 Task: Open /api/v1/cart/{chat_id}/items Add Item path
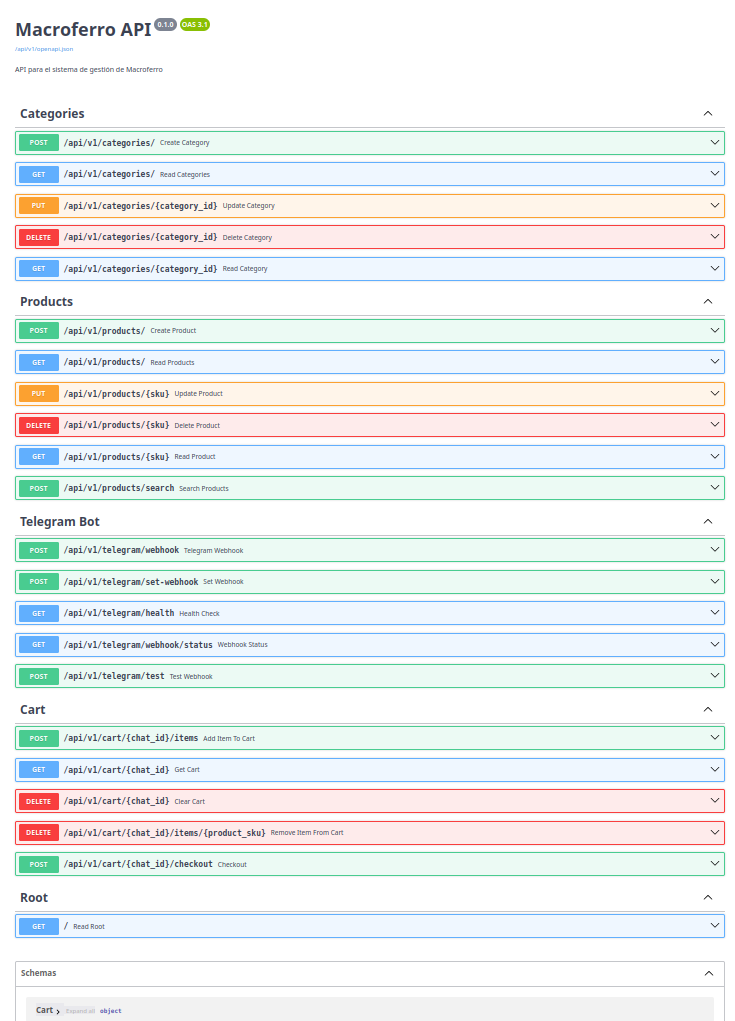pyautogui.click(x=131, y=738)
